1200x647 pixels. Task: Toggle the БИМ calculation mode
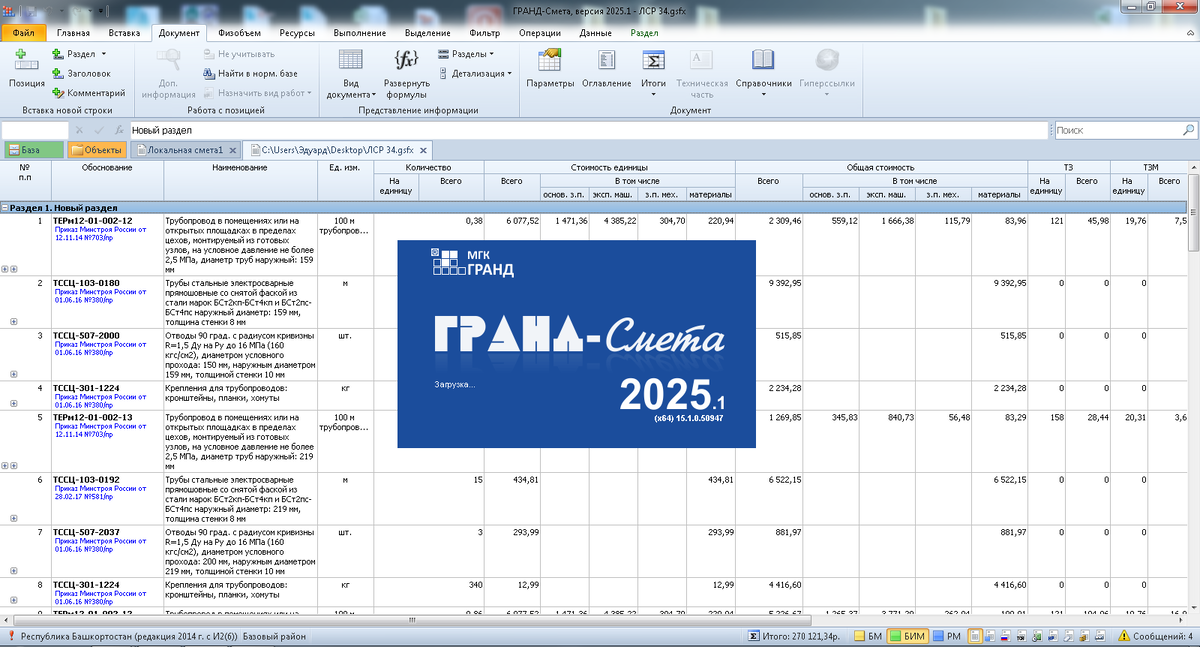910,636
